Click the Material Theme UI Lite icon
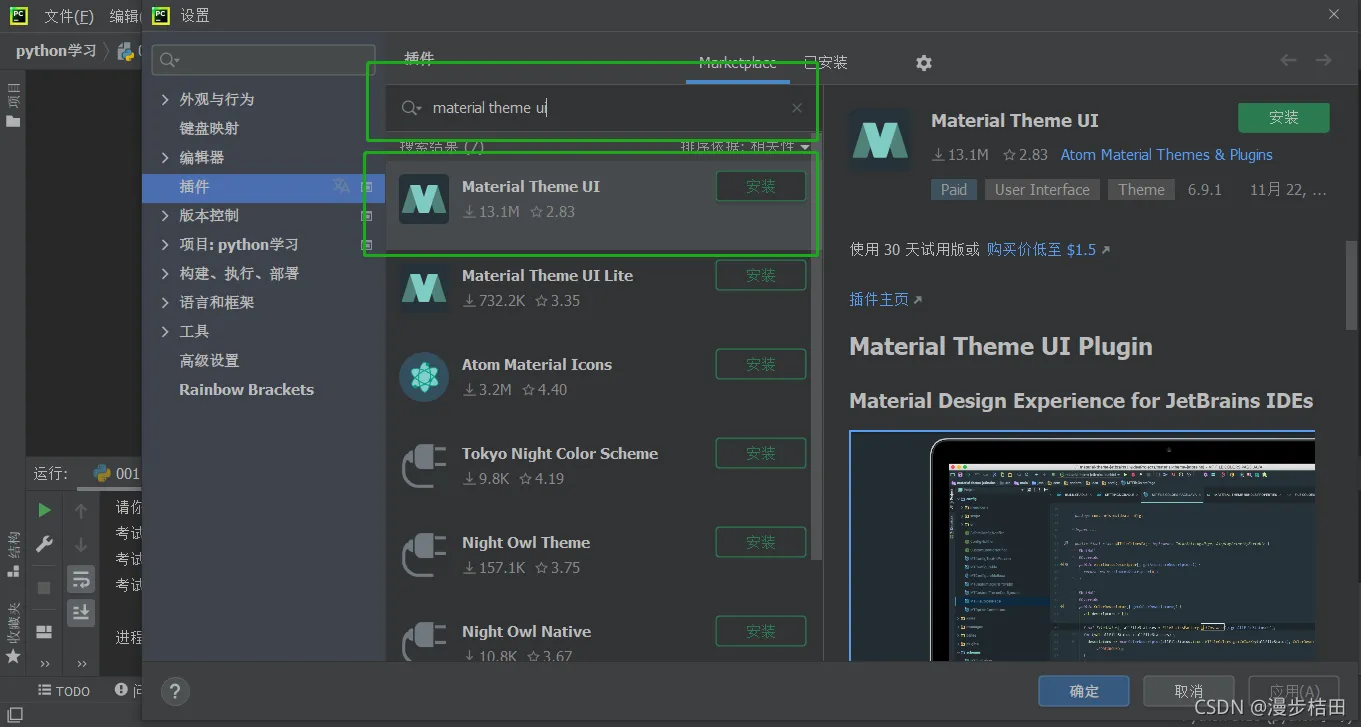This screenshot has width=1361, height=727. pos(424,287)
